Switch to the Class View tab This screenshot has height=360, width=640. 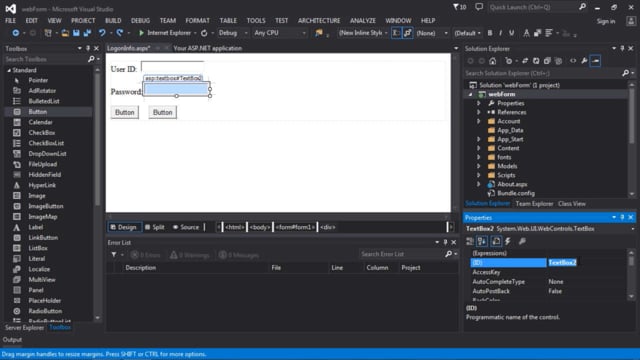pos(572,204)
